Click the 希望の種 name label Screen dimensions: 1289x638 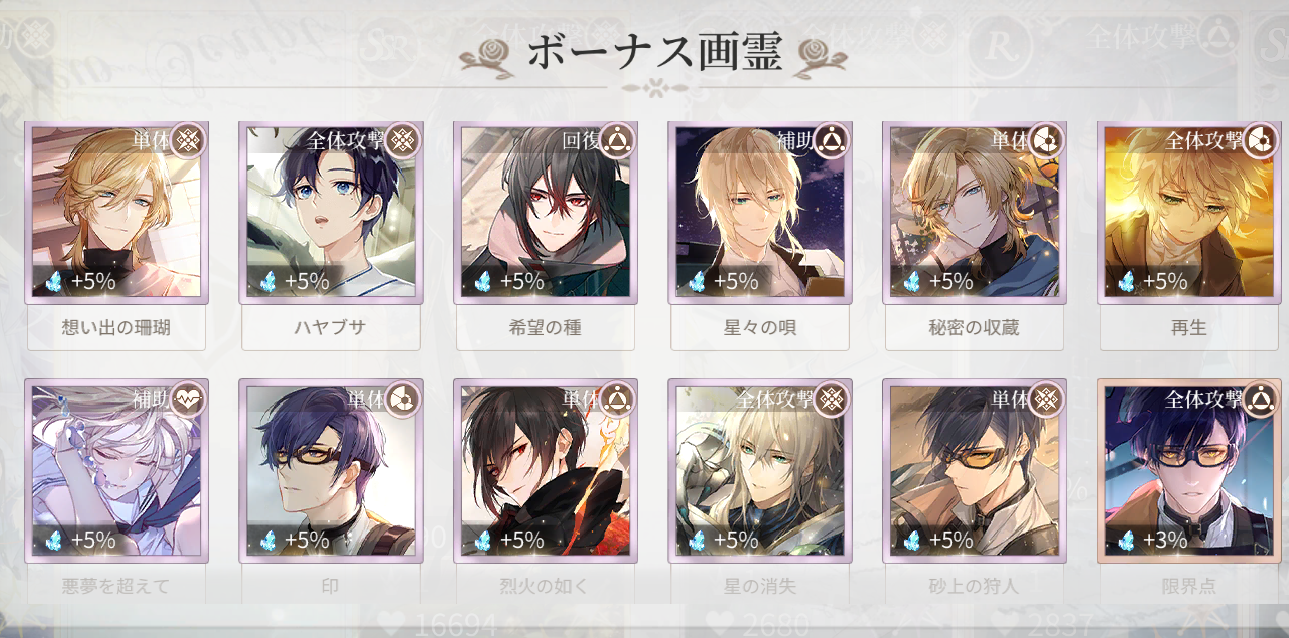coord(545,327)
